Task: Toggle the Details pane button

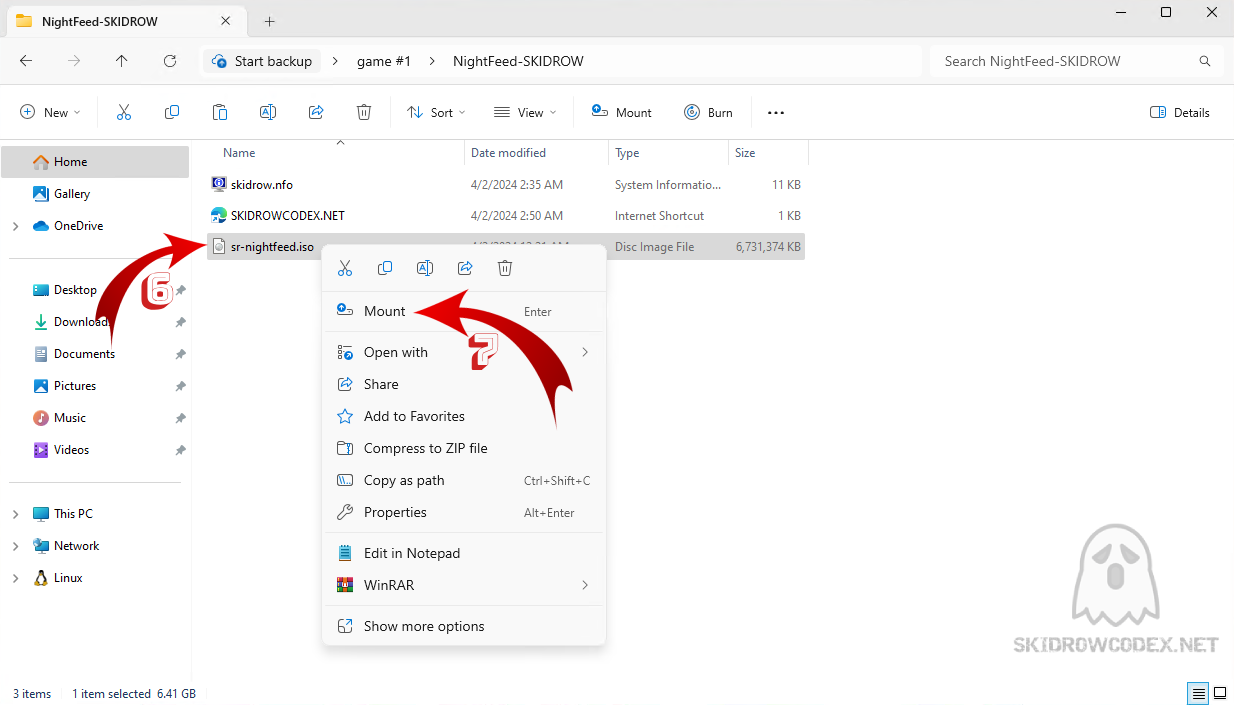Action: tap(1180, 113)
